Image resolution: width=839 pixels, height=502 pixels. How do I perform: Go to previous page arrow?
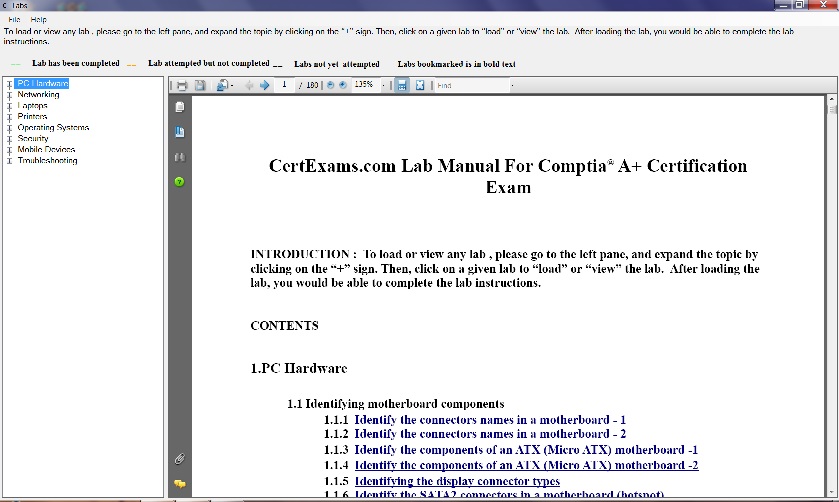tap(249, 86)
